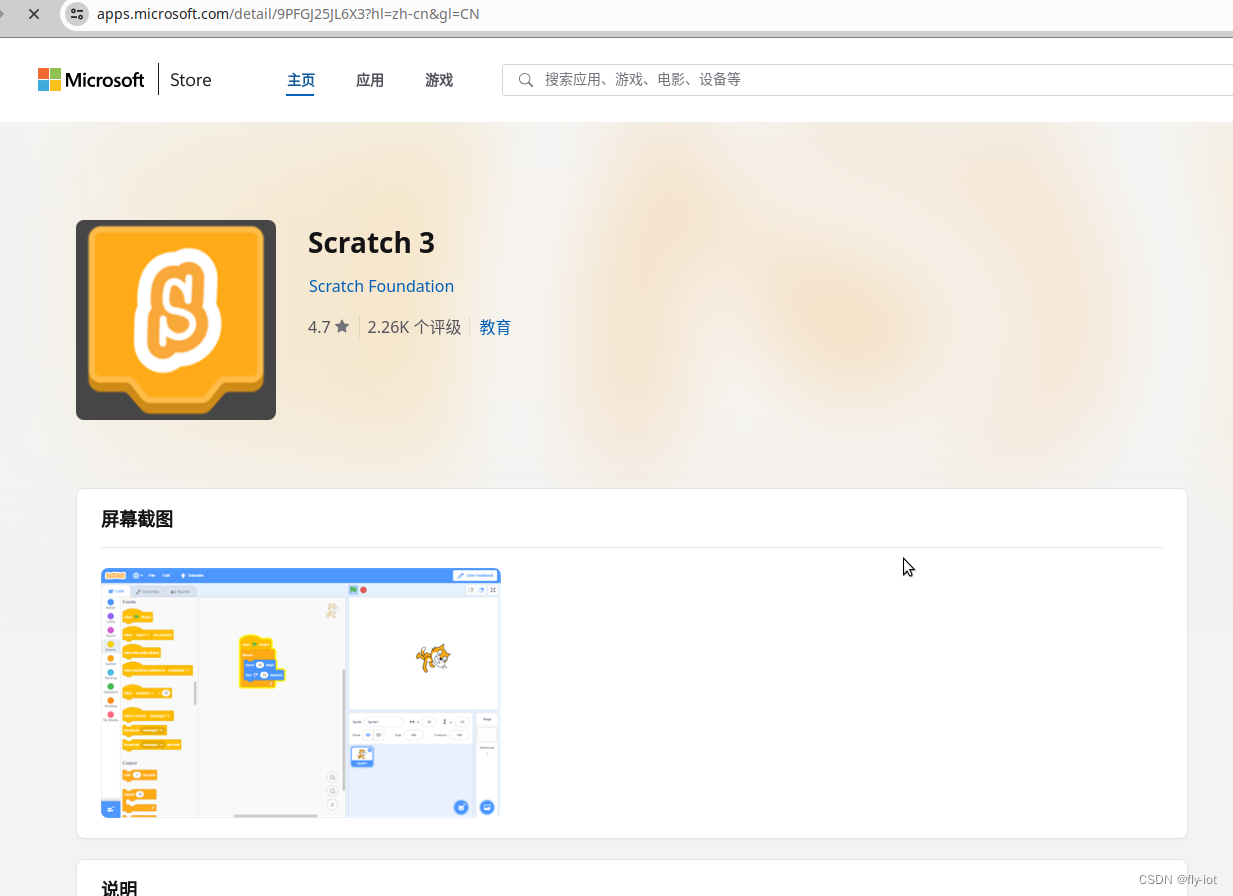Viewport: 1233px width, 896px height.
Task: Click the 4.7 star rating
Action: point(329,327)
